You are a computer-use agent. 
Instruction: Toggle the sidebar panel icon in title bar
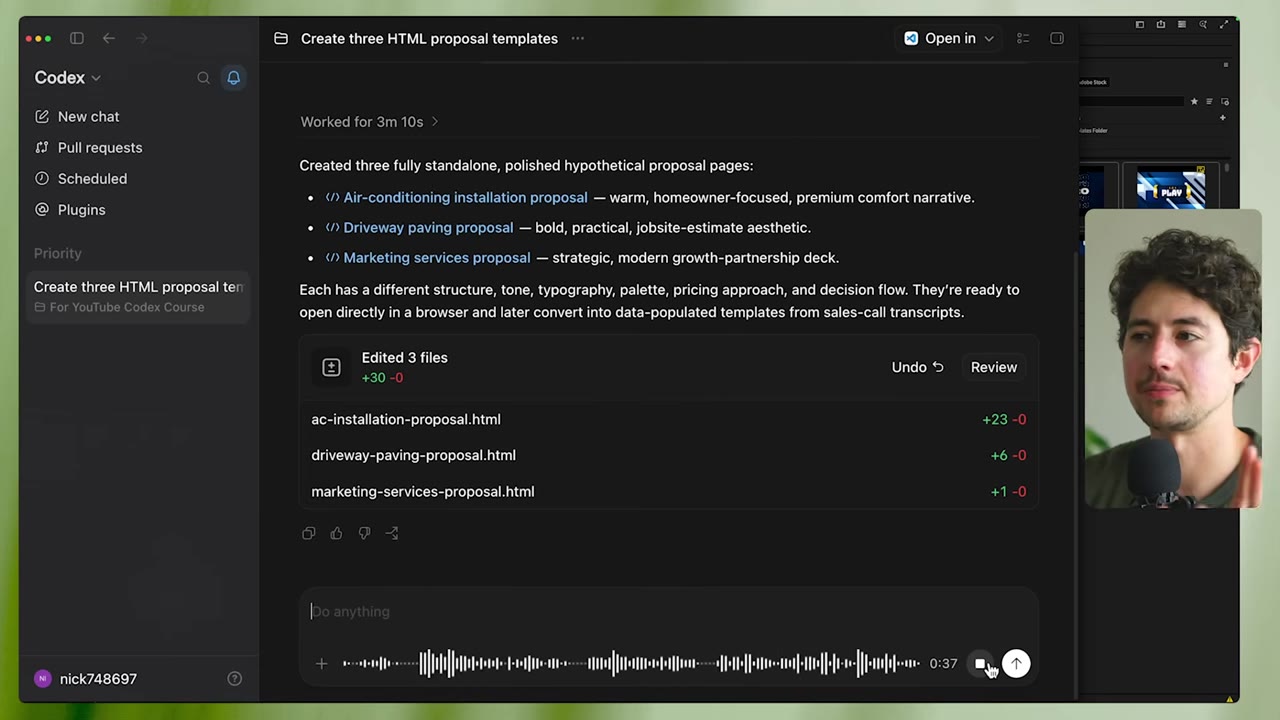[x=77, y=38]
